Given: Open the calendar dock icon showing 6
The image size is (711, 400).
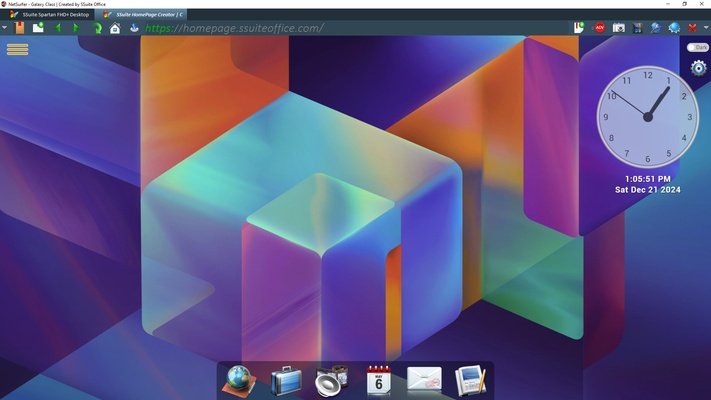Looking at the screenshot, I should point(379,380).
